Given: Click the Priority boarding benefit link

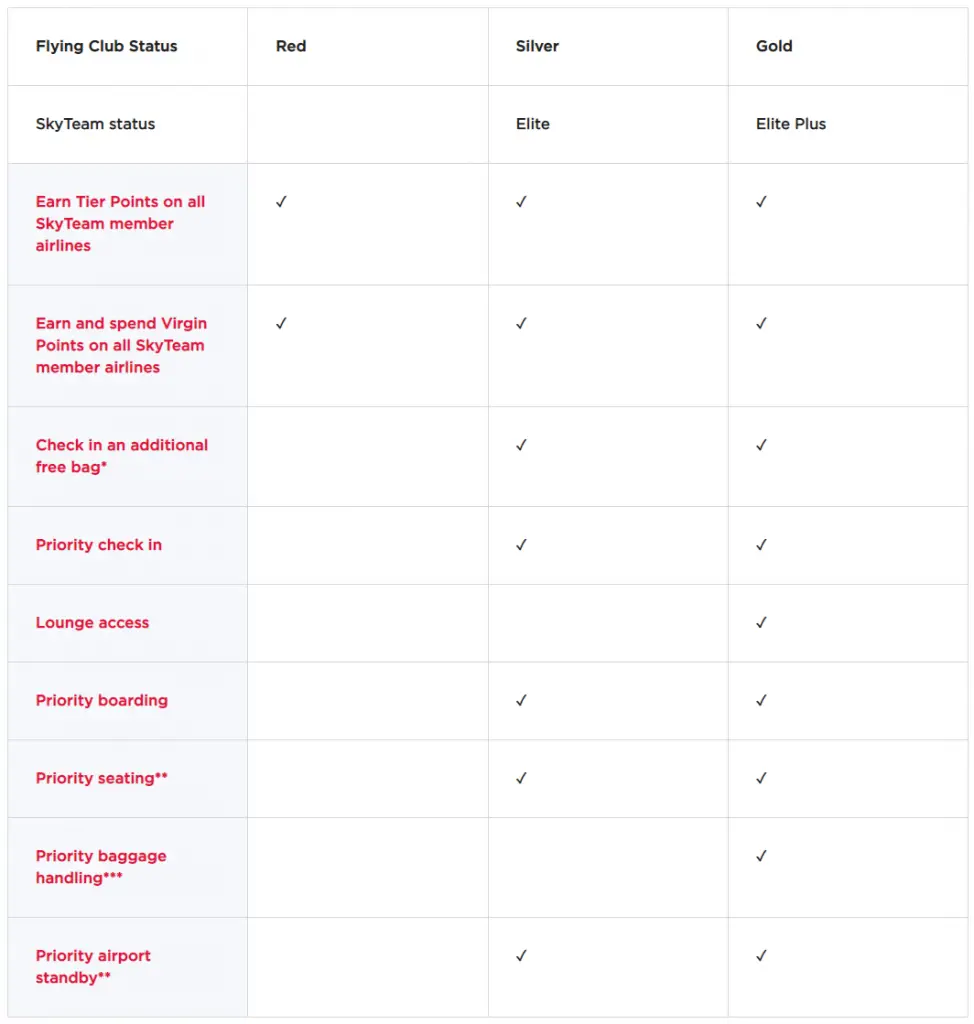Looking at the screenshot, I should pos(101,701).
